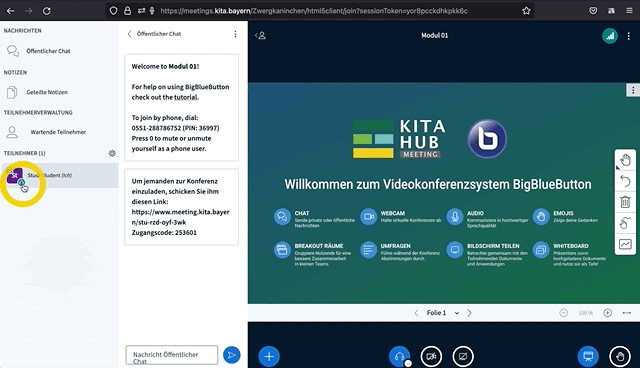Toggle audio headset button

[x=399, y=356]
